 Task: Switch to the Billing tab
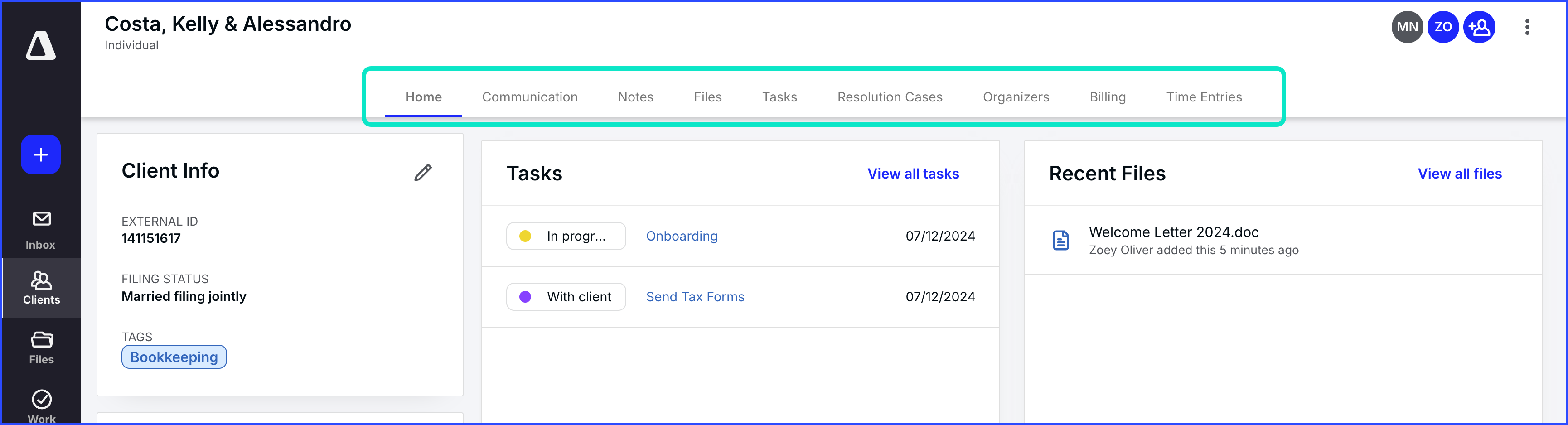pyautogui.click(x=1107, y=97)
